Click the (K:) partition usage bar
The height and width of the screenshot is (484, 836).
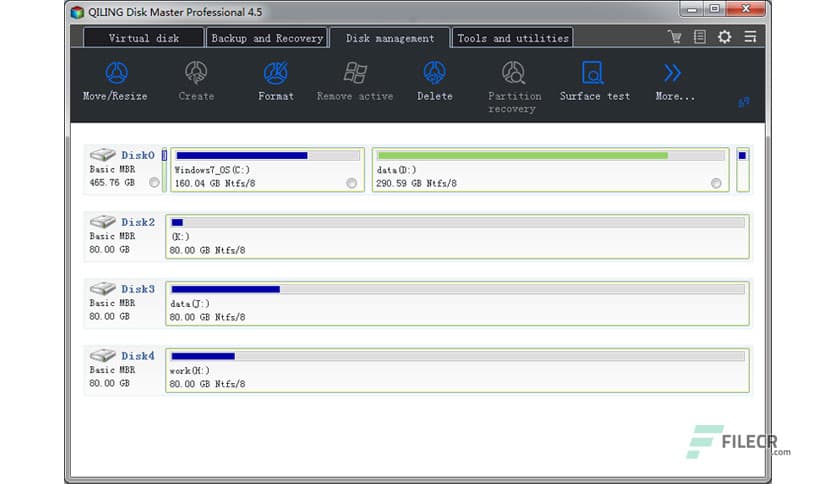(x=457, y=222)
